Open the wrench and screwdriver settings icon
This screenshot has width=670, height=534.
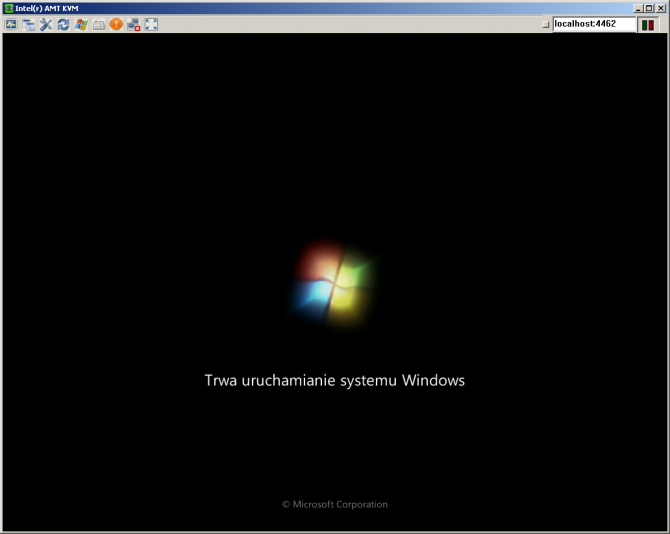click(46, 24)
